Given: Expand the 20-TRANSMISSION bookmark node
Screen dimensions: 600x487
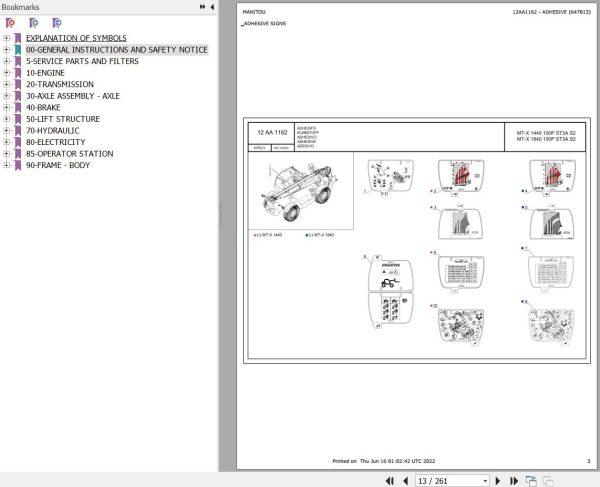Looking at the screenshot, I should click(x=6, y=84).
